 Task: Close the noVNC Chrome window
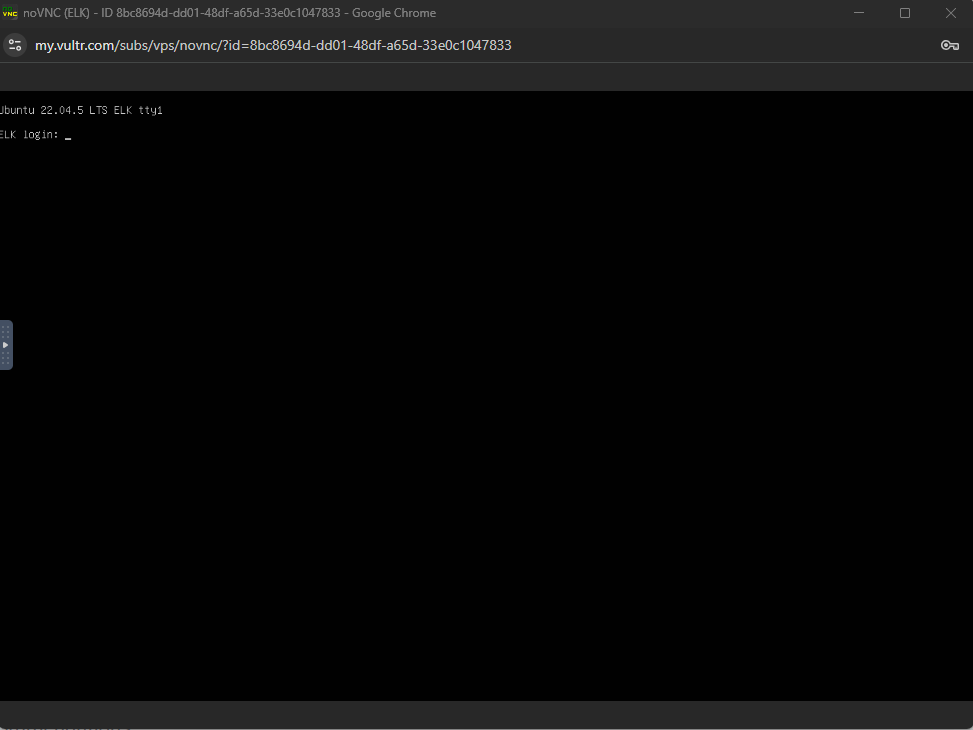click(x=950, y=13)
